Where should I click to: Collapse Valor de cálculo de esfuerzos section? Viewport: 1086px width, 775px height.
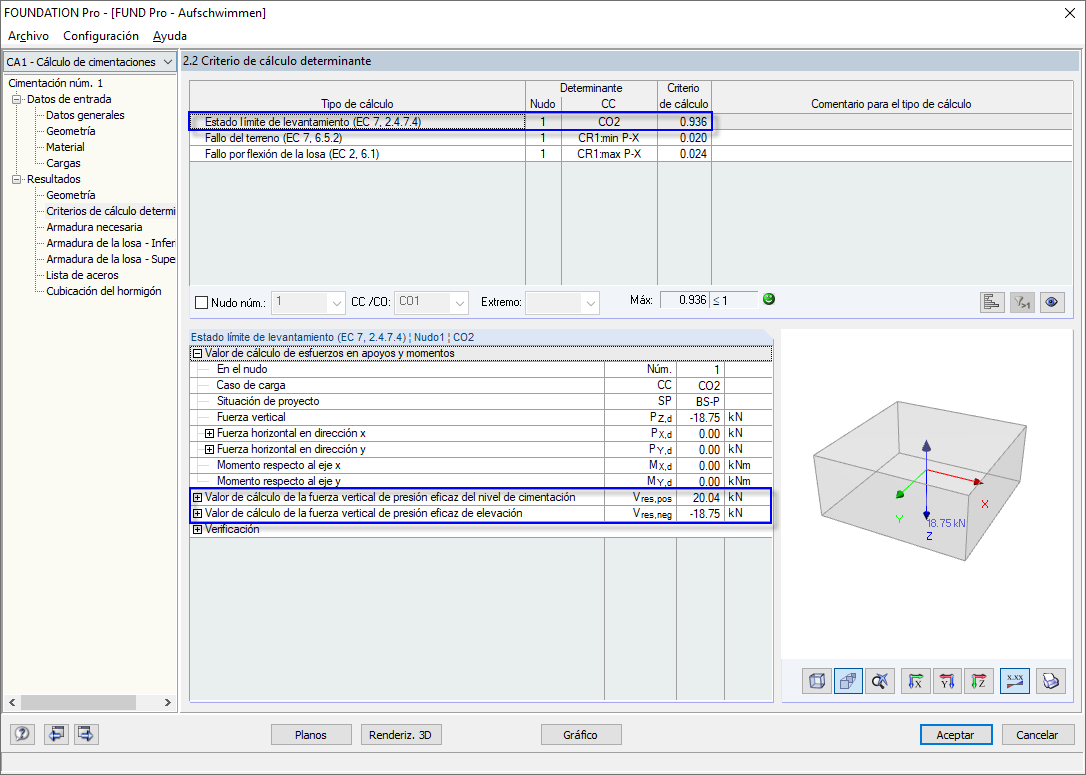coord(197,353)
